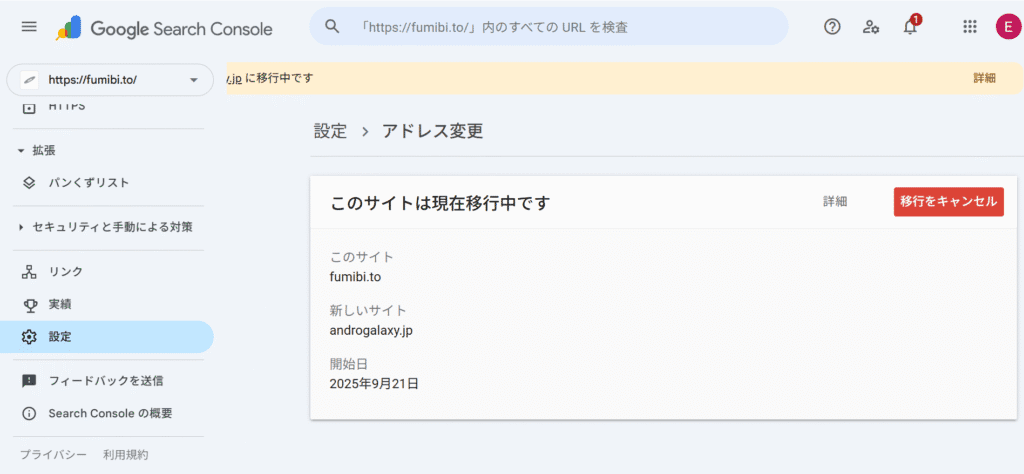Click the breadcrumbs layers icon
This screenshot has width=1024, height=474.
(29, 183)
